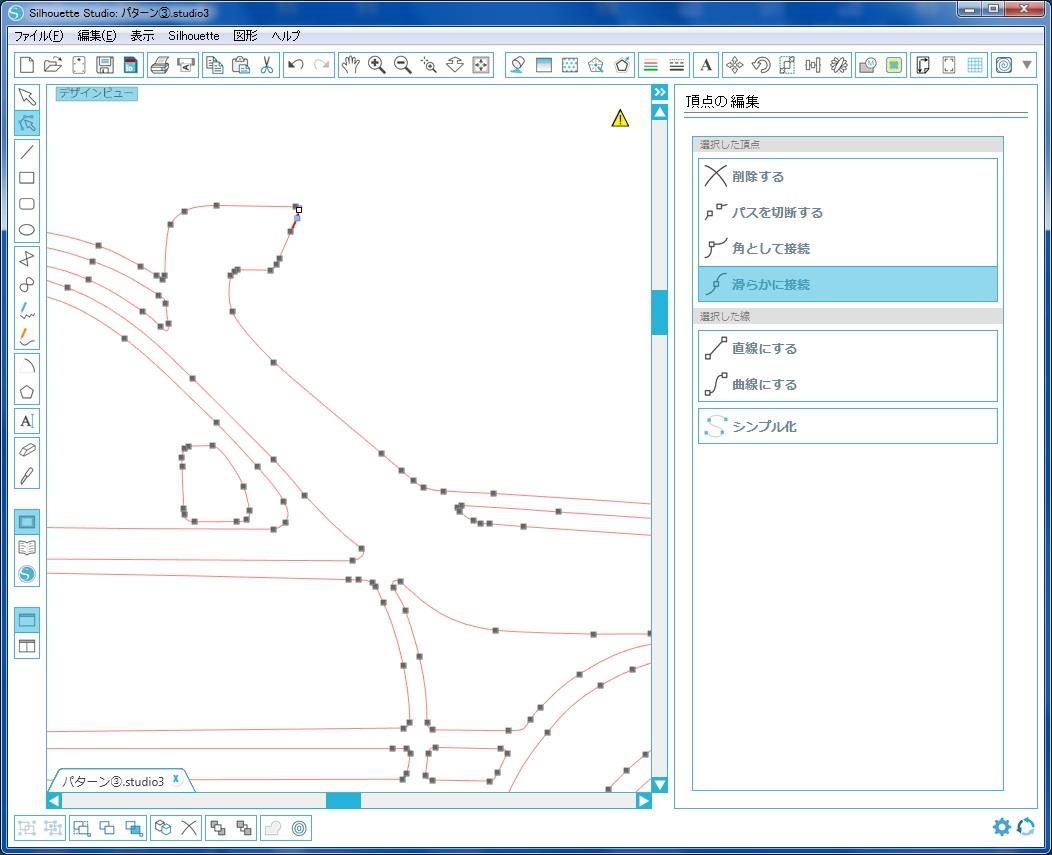The height and width of the screenshot is (855, 1052).
Task: Pick the Line drawing tool
Action: click(x=27, y=152)
